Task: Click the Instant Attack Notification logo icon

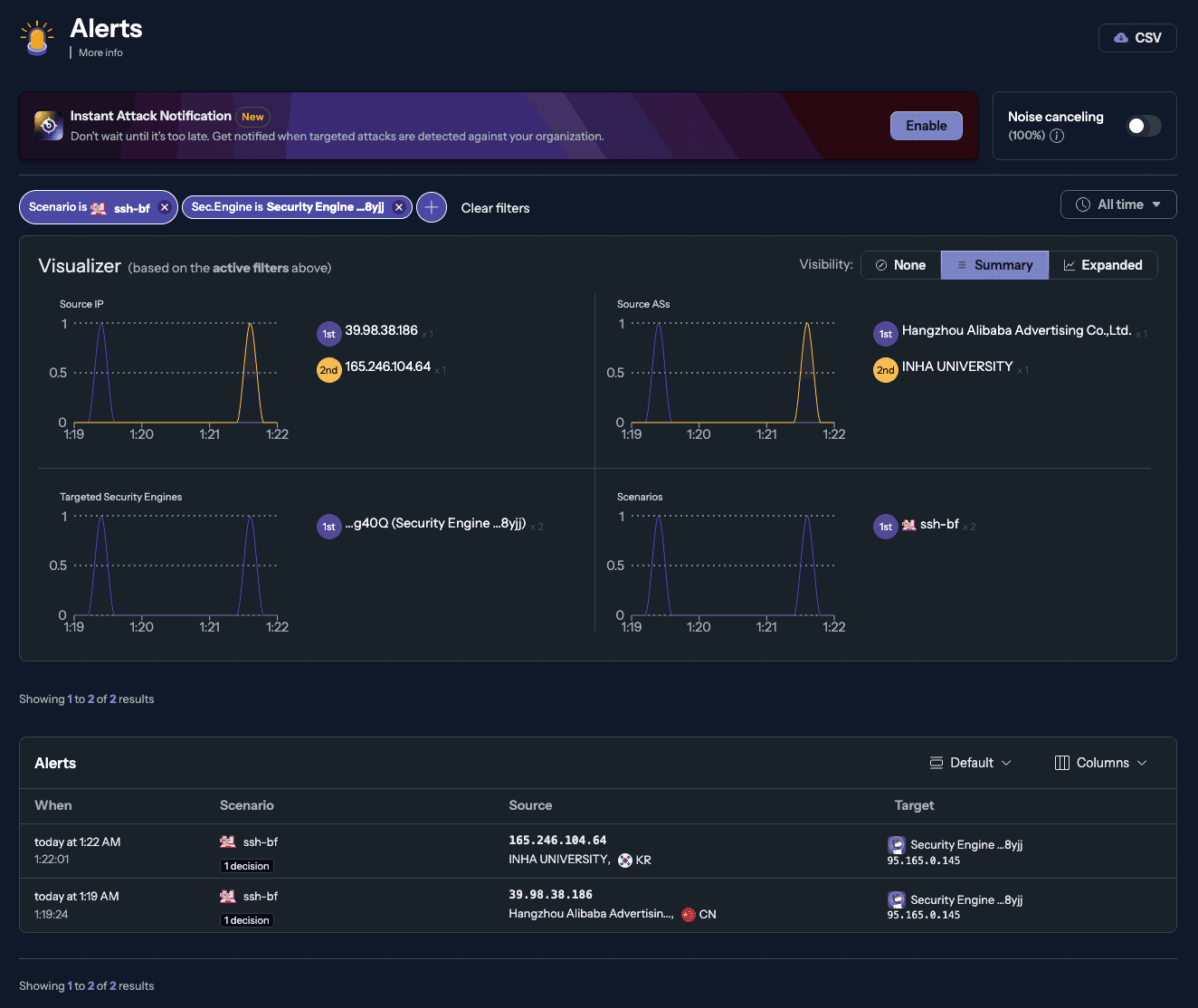Action: pos(48,125)
